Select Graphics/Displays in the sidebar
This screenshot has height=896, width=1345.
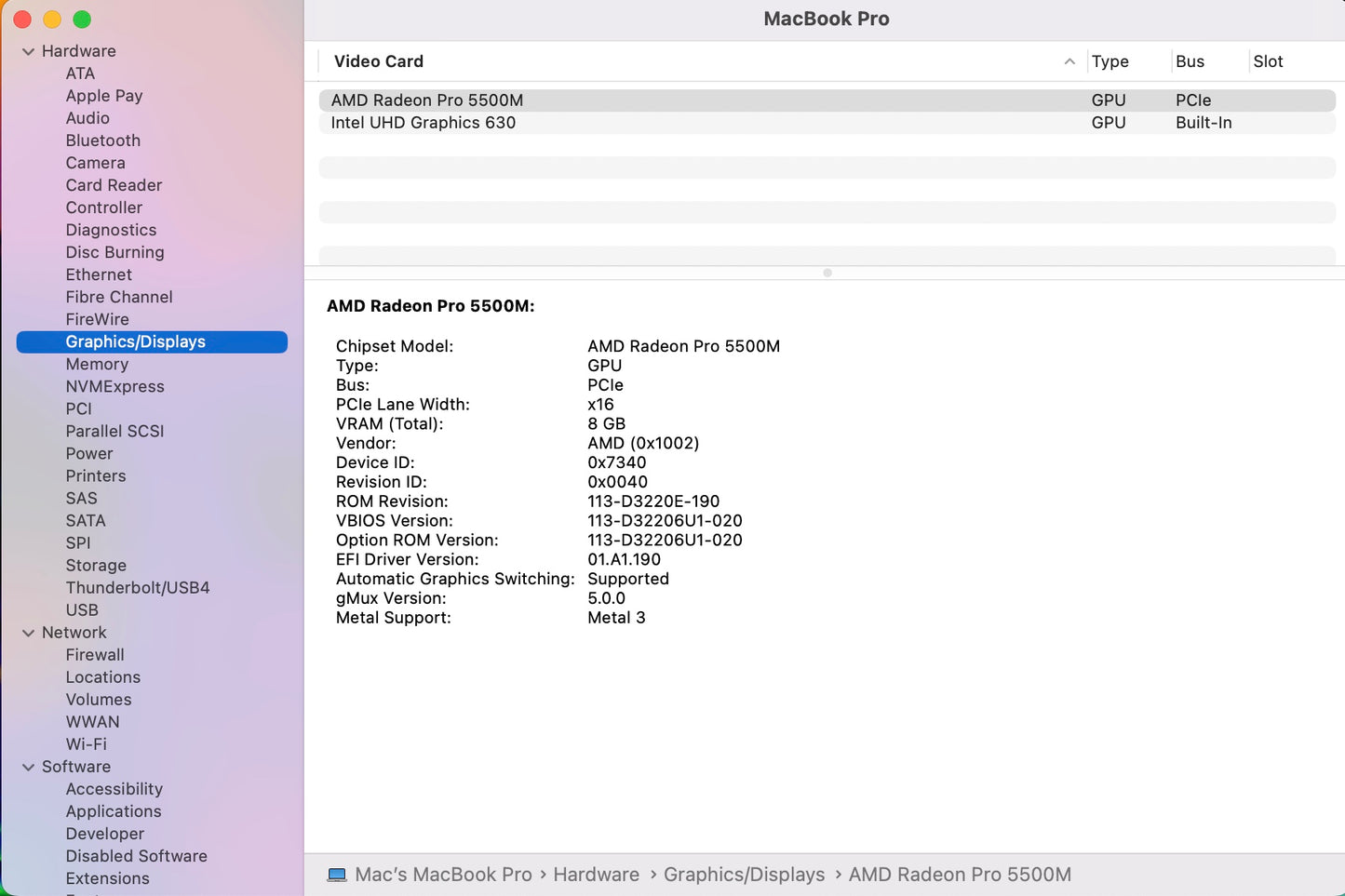pos(135,341)
